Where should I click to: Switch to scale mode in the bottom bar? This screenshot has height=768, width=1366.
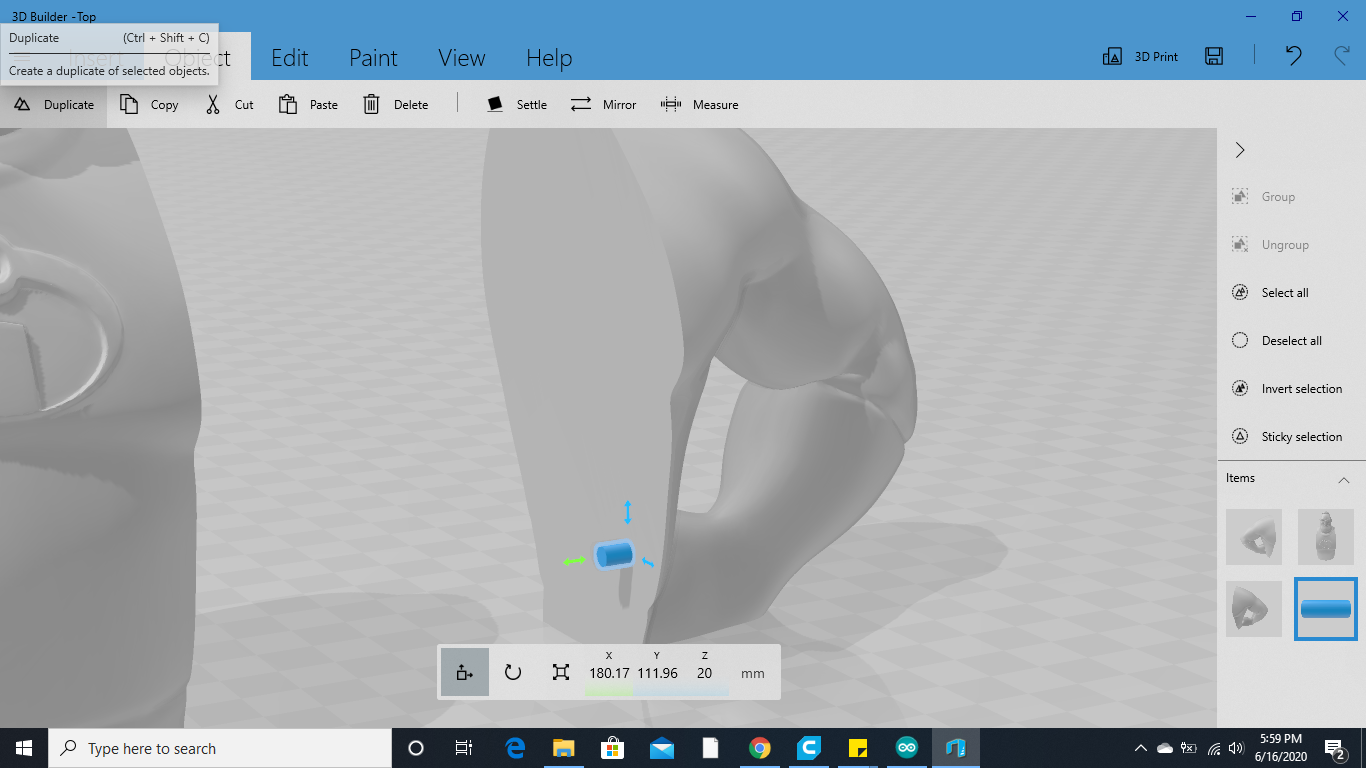pos(561,672)
